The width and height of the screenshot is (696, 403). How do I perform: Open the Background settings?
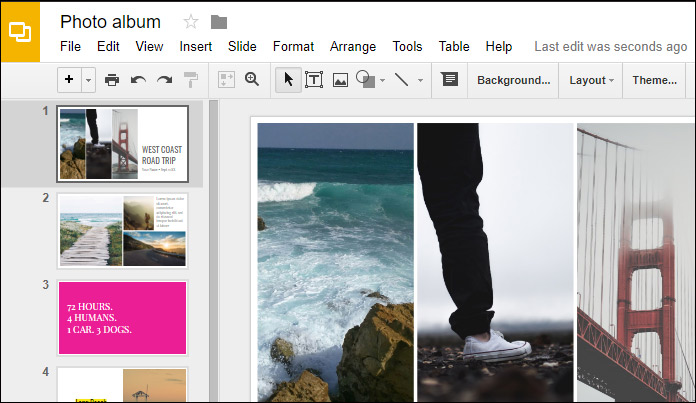[x=514, y=80]
